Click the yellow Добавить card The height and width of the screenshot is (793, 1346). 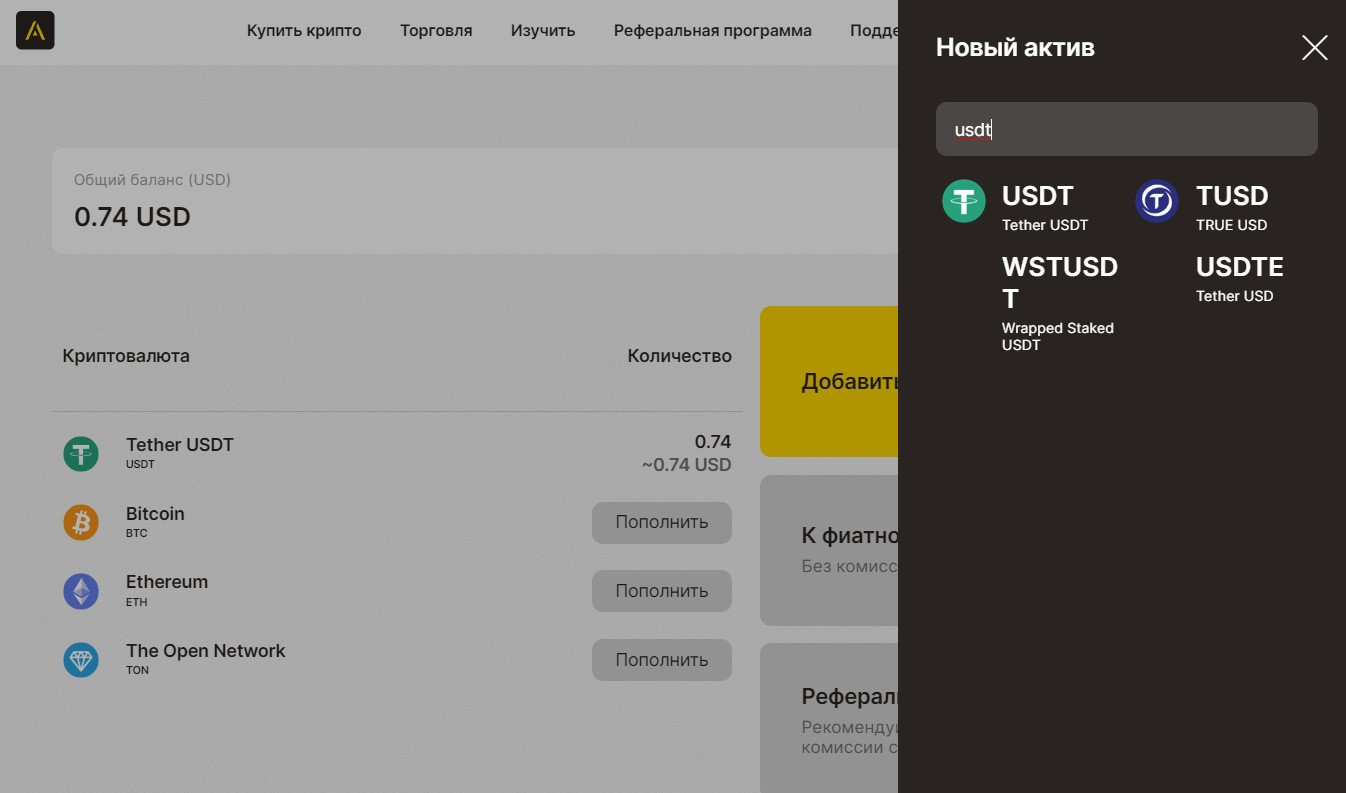(829, 381)
